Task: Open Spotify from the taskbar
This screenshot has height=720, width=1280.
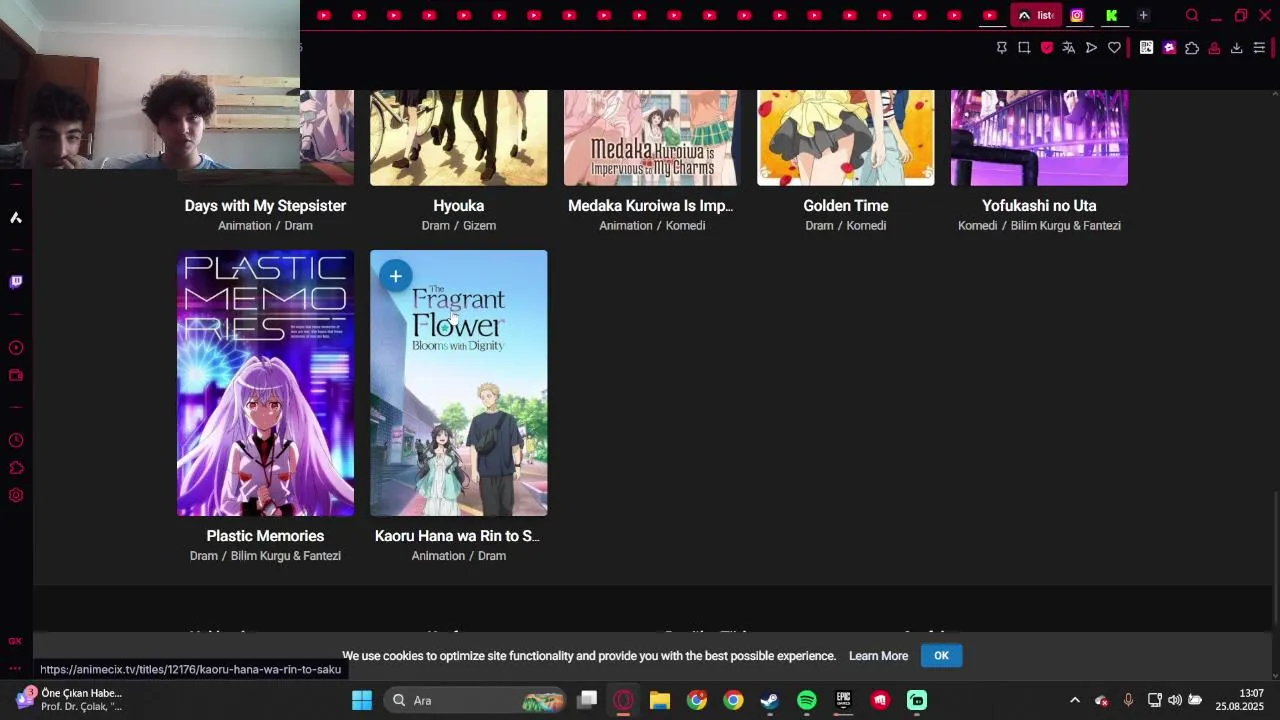Action: [x=807, y=700]
